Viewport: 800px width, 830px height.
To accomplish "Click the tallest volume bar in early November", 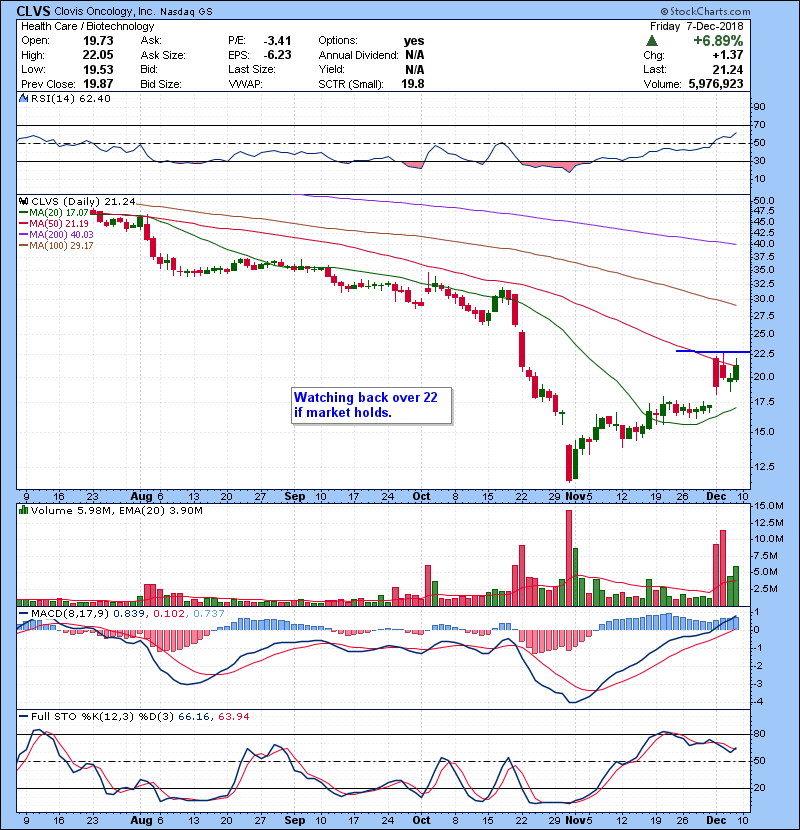I will click(x=569, y=558).
